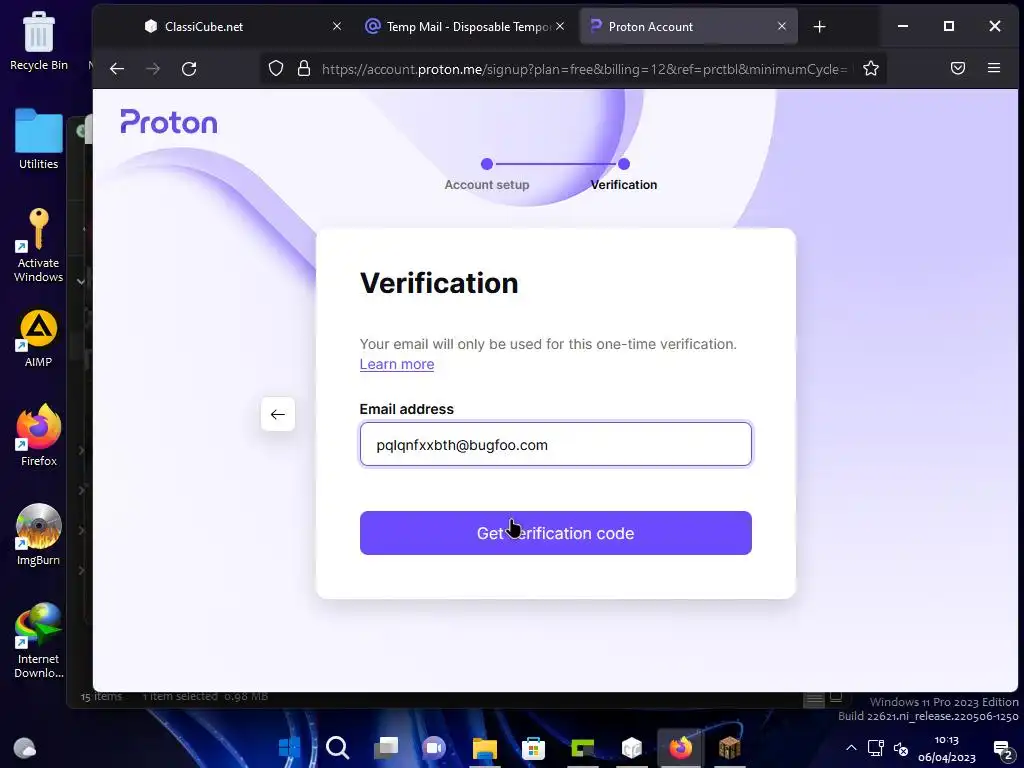Reload the Proton signup page
The image size is (1024, 768).
[189, 69]
